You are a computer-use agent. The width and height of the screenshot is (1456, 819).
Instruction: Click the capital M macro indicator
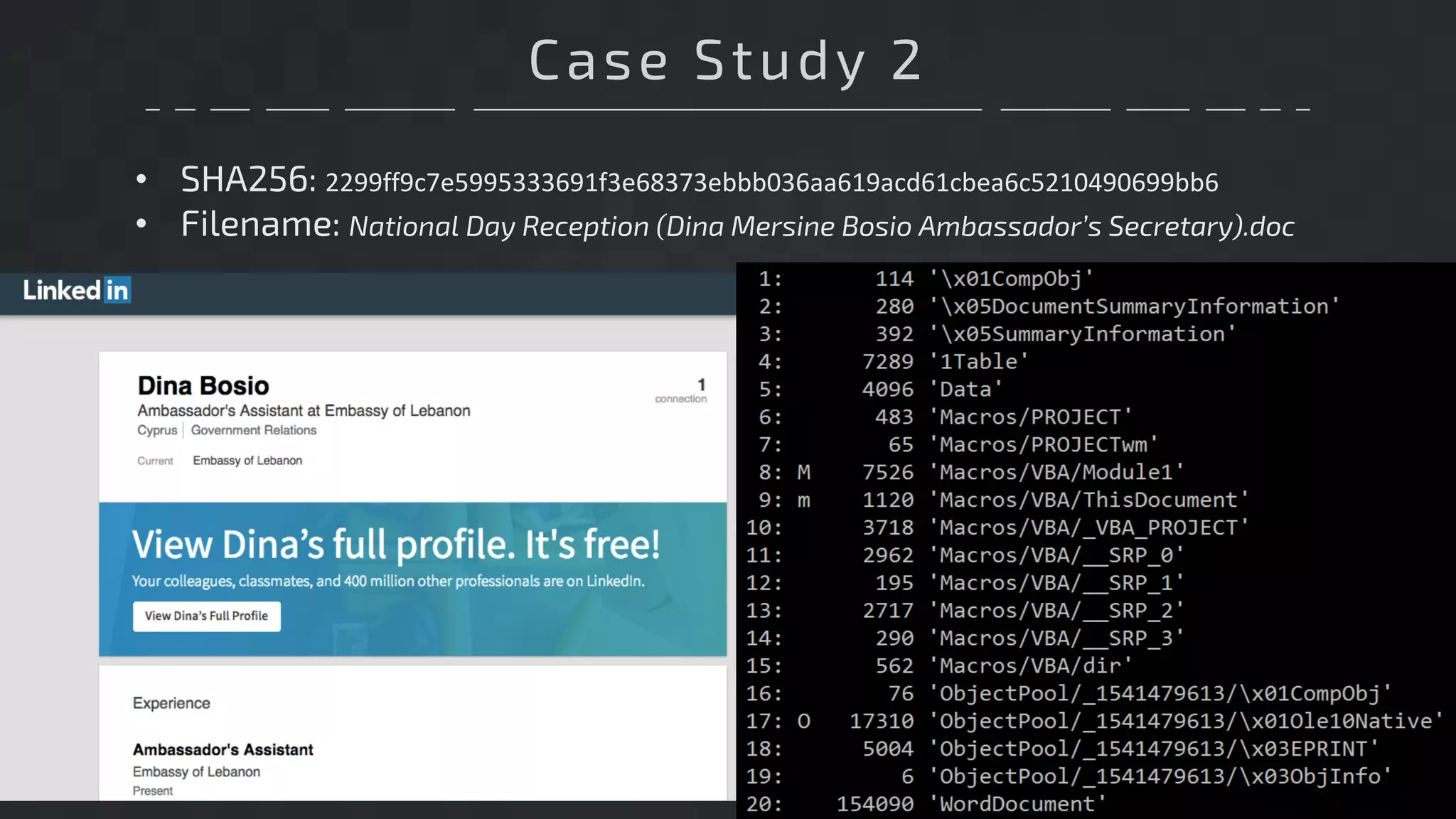tap(803, 472)
